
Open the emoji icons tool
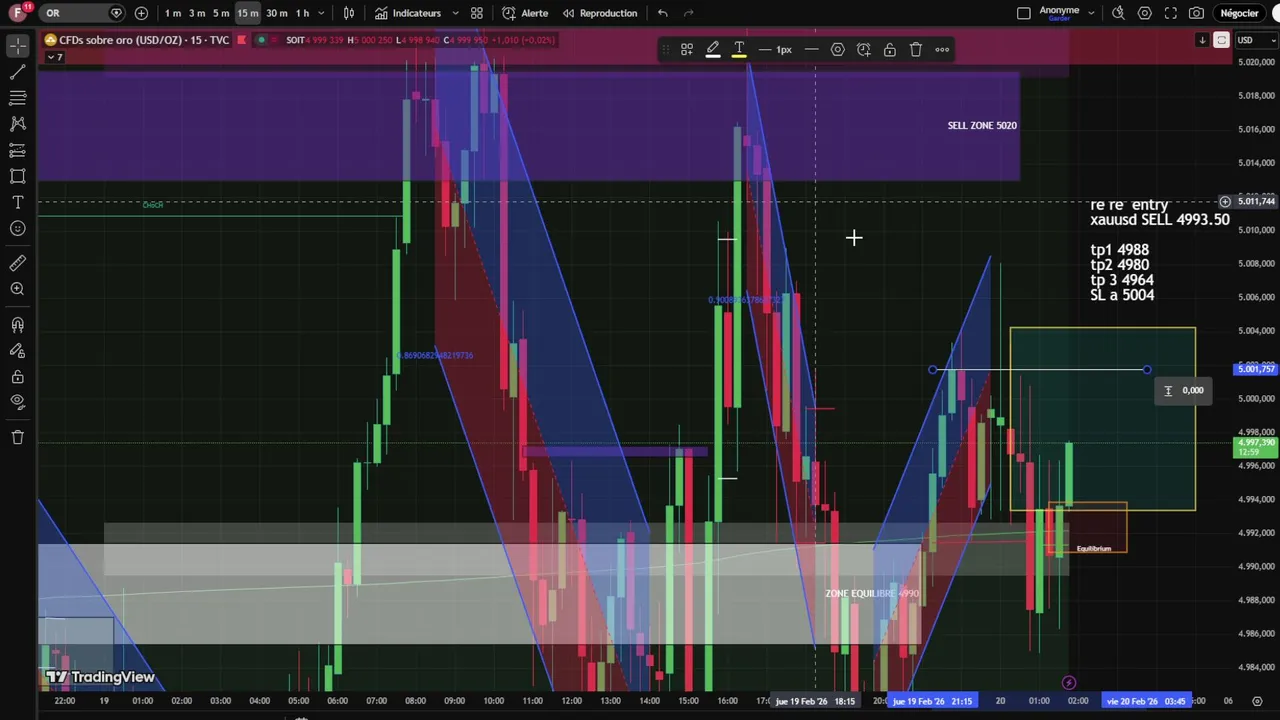(x=17, y=228)
